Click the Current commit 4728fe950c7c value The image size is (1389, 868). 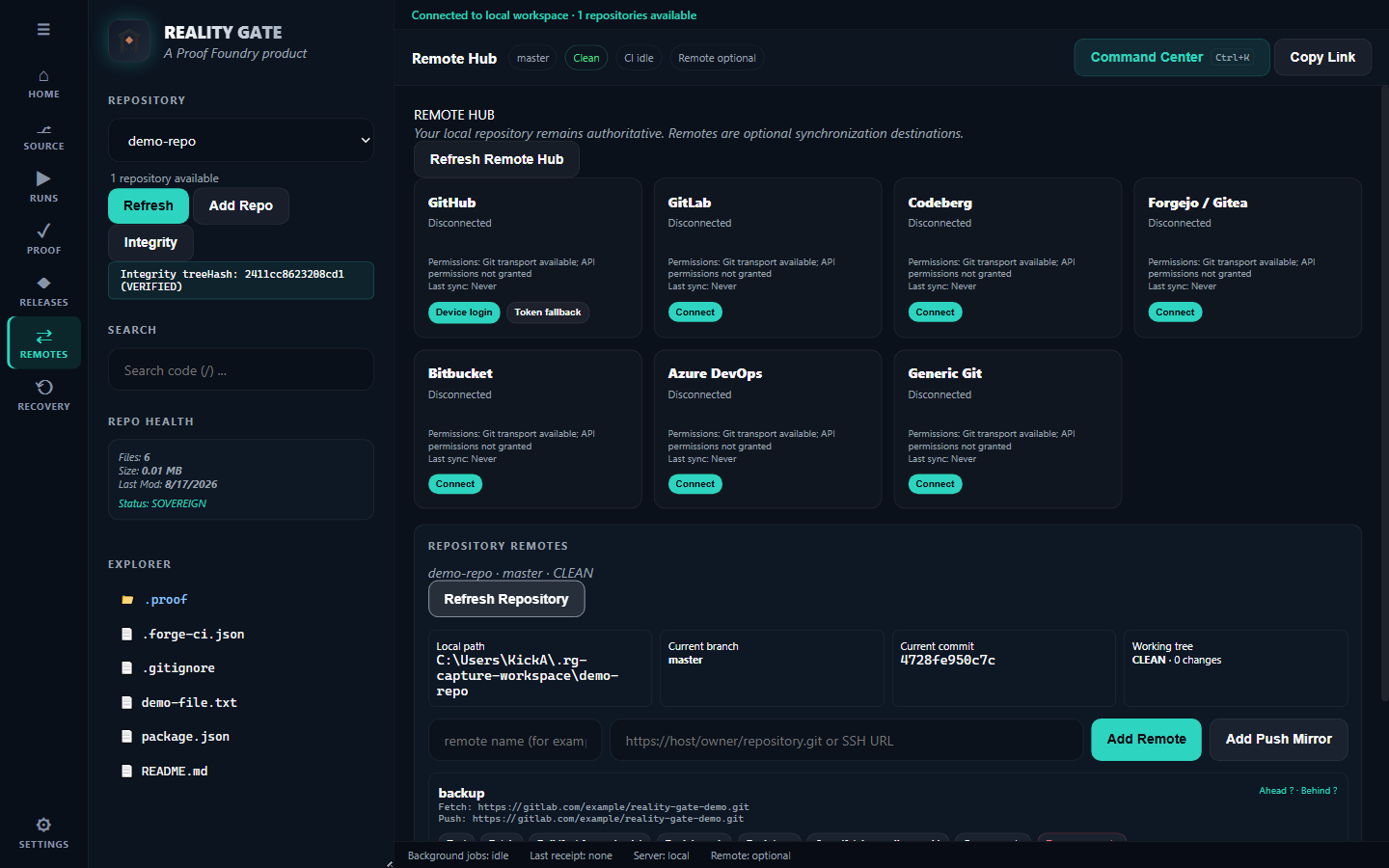point(947,661)
